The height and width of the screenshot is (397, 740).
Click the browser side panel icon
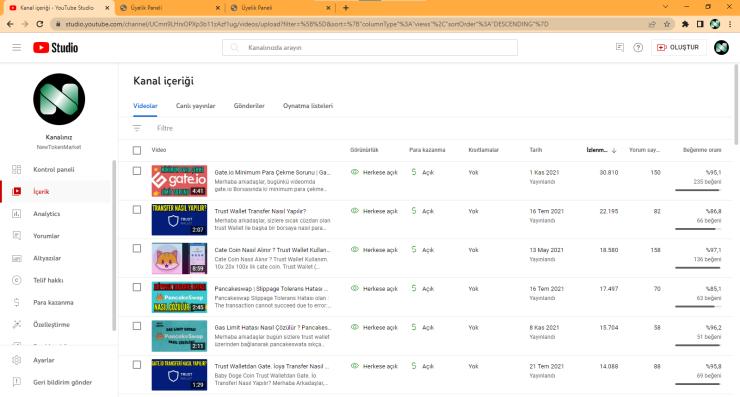[700, 24]
